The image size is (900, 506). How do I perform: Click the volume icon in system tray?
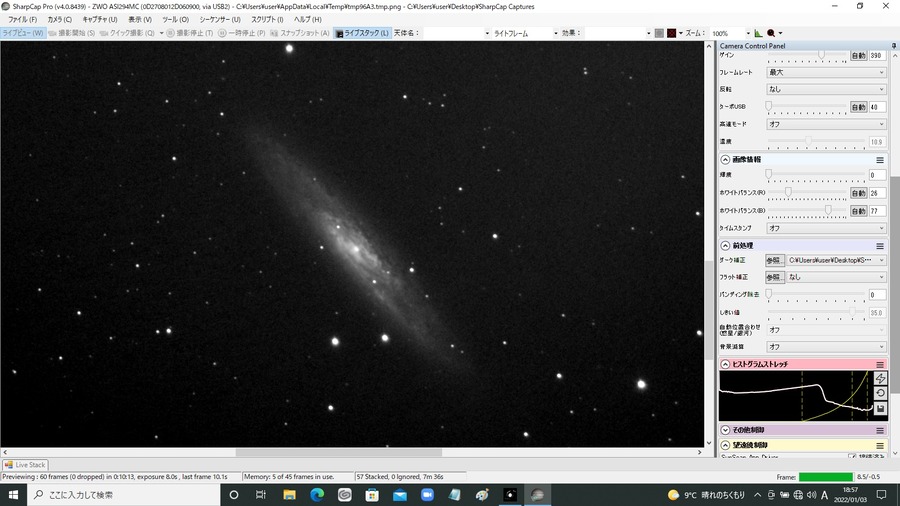pos(811,495)
